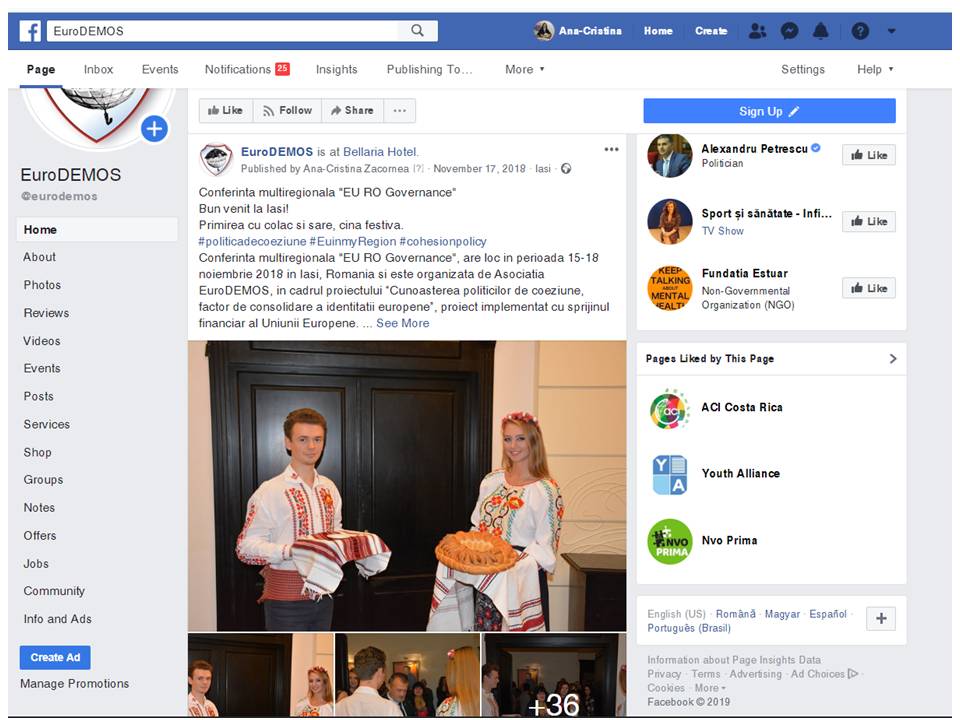The width and height of the screenshot is (960, 720).
Task: Like the Fundatia Estuar page
Action: (x=869, y=288)
